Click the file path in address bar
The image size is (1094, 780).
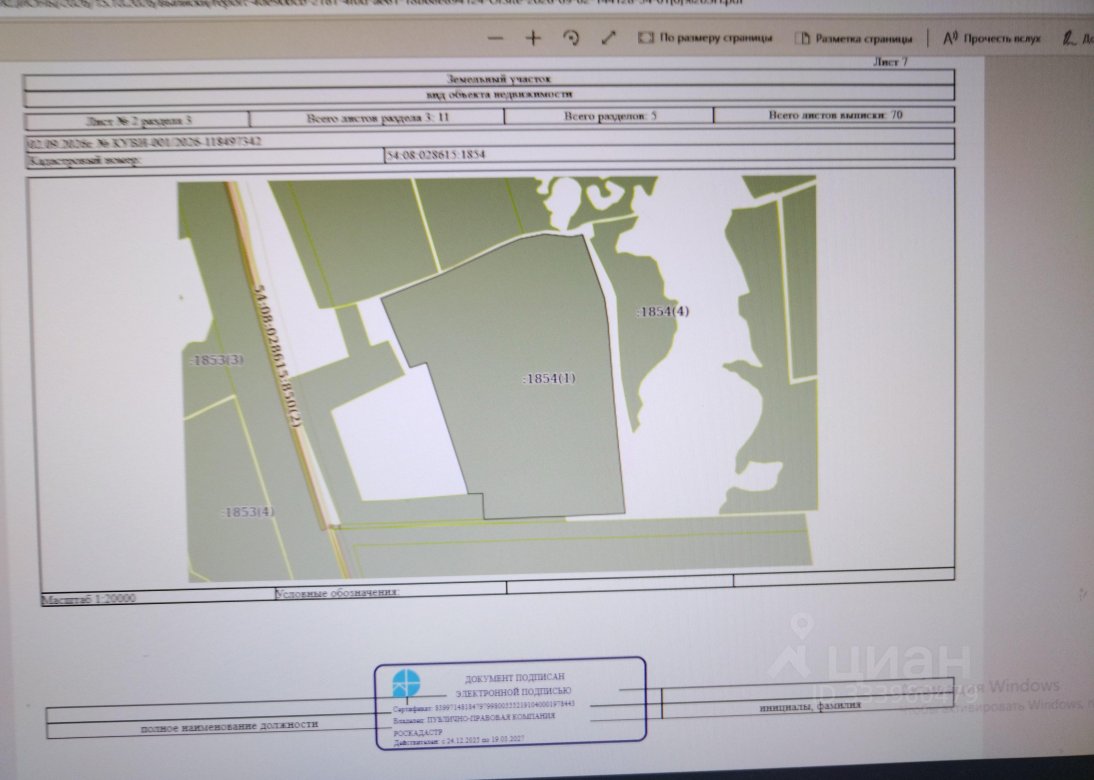[x=370, y=3]
